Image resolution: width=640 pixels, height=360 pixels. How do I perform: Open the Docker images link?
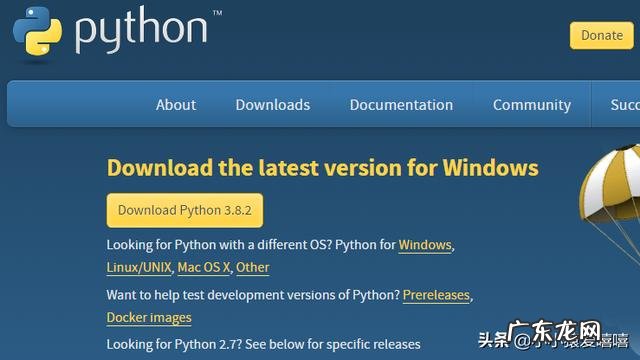pyautogui.click(x=149, y=318)
